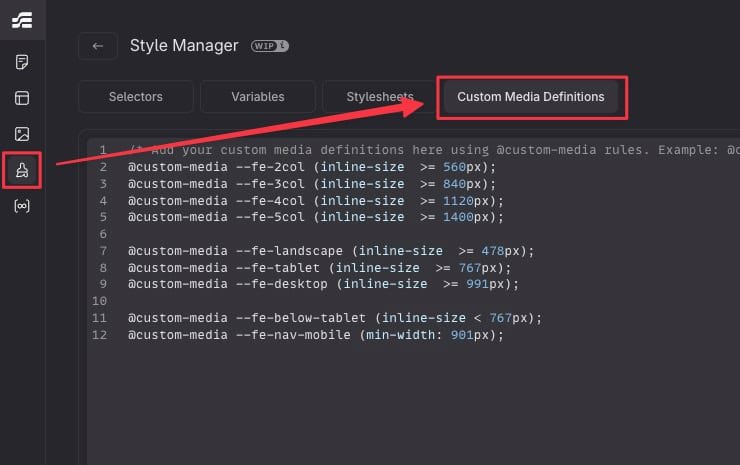Click the --fe-5col definition line

tap(316, 217)
